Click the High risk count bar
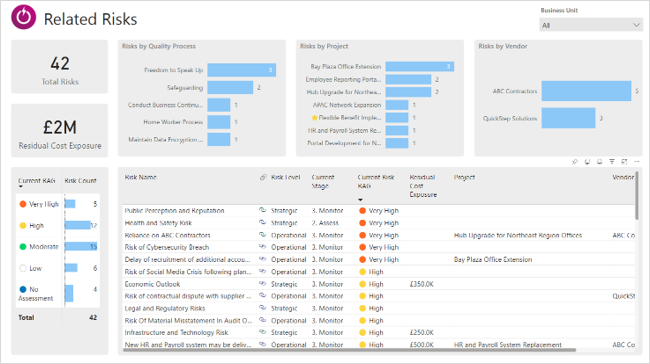Image resolution: width=650 pixels, height=364 pixels. 78,226
